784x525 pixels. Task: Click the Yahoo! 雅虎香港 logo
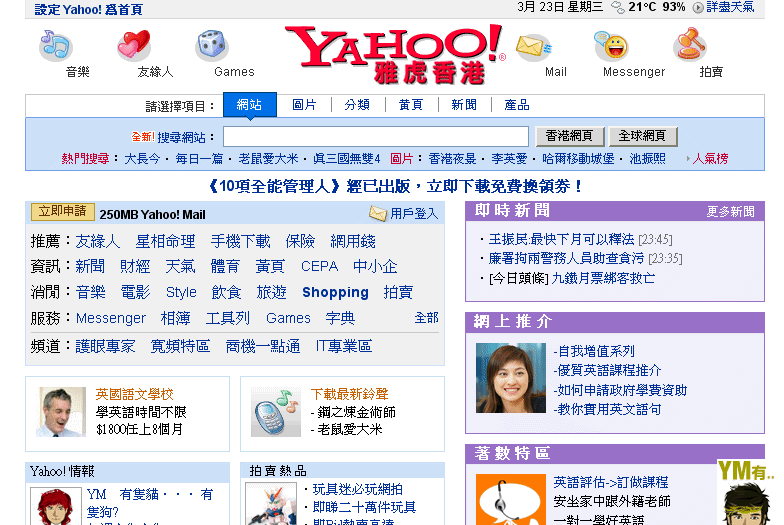[395, 54]
